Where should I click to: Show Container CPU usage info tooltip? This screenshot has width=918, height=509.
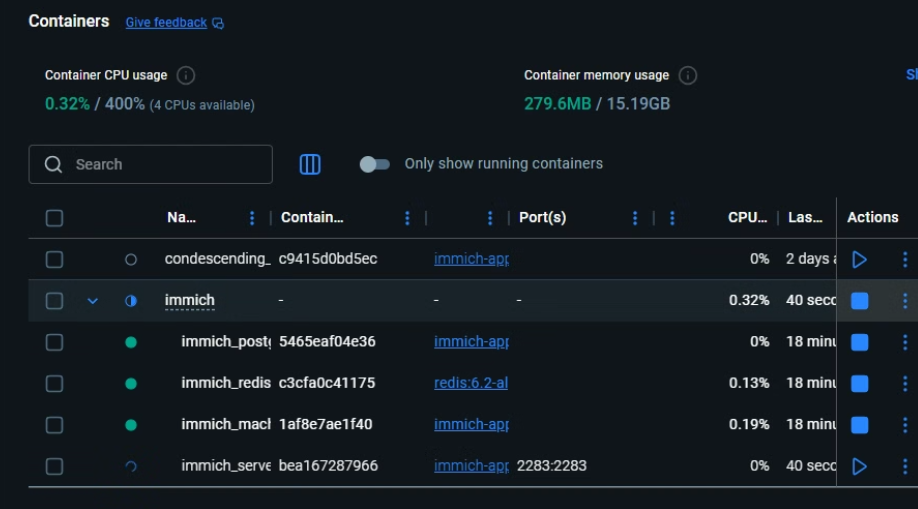pos(186,76)
